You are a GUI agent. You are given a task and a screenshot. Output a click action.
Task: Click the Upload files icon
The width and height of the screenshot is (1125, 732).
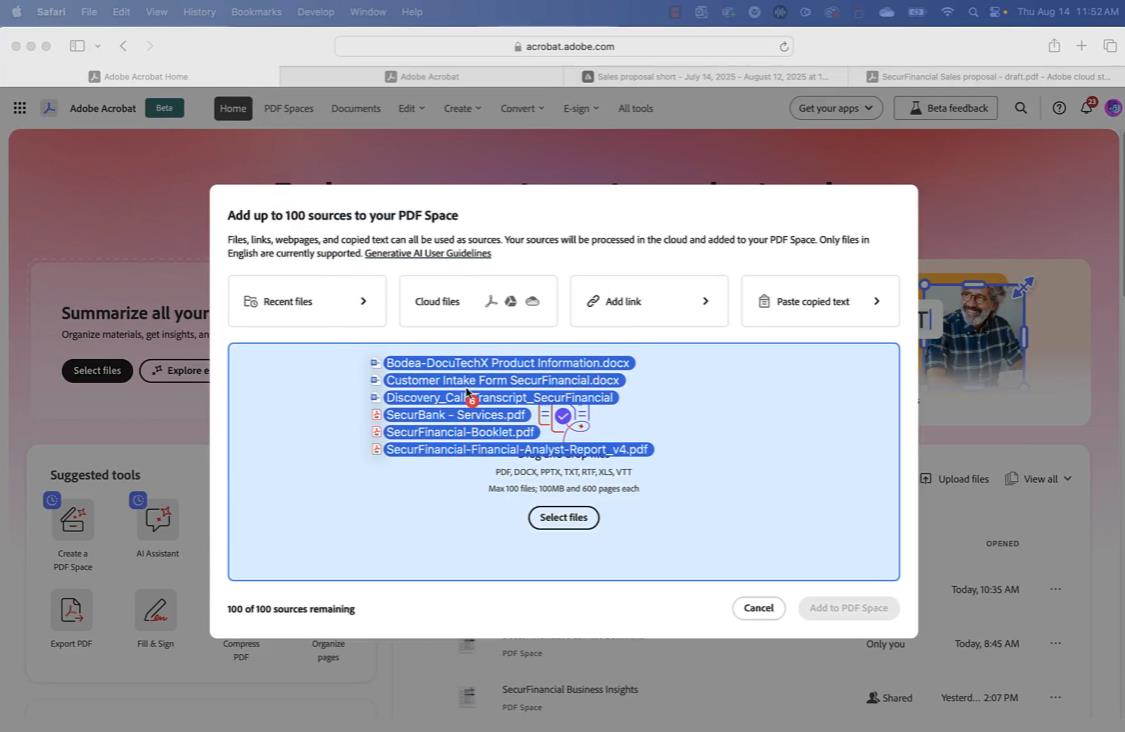tap(926, 479)
